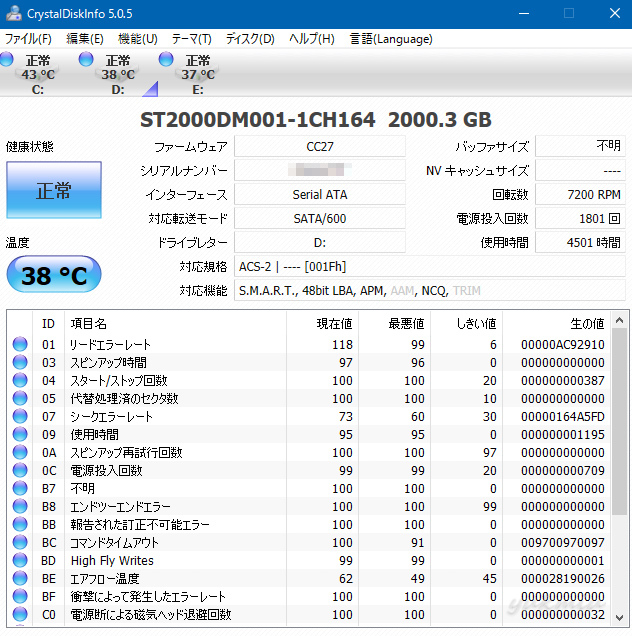
Task: Click status orb for row 01 リードエラーレート
Action: [20, 344]
